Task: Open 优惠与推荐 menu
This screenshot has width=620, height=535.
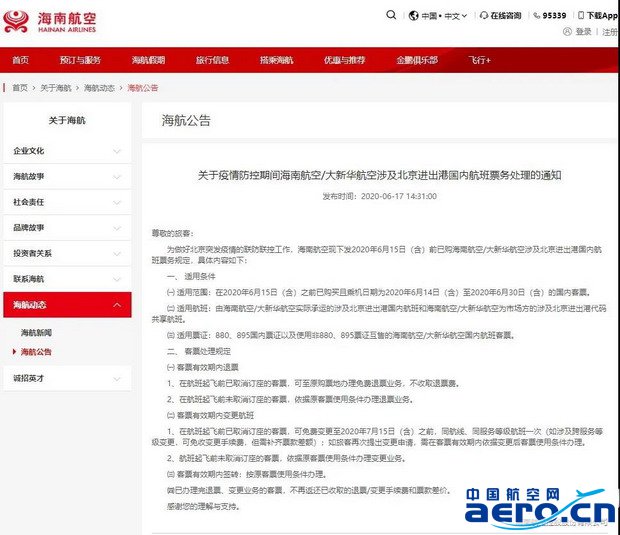Action: pyautogui.click(x=344, y=60)
